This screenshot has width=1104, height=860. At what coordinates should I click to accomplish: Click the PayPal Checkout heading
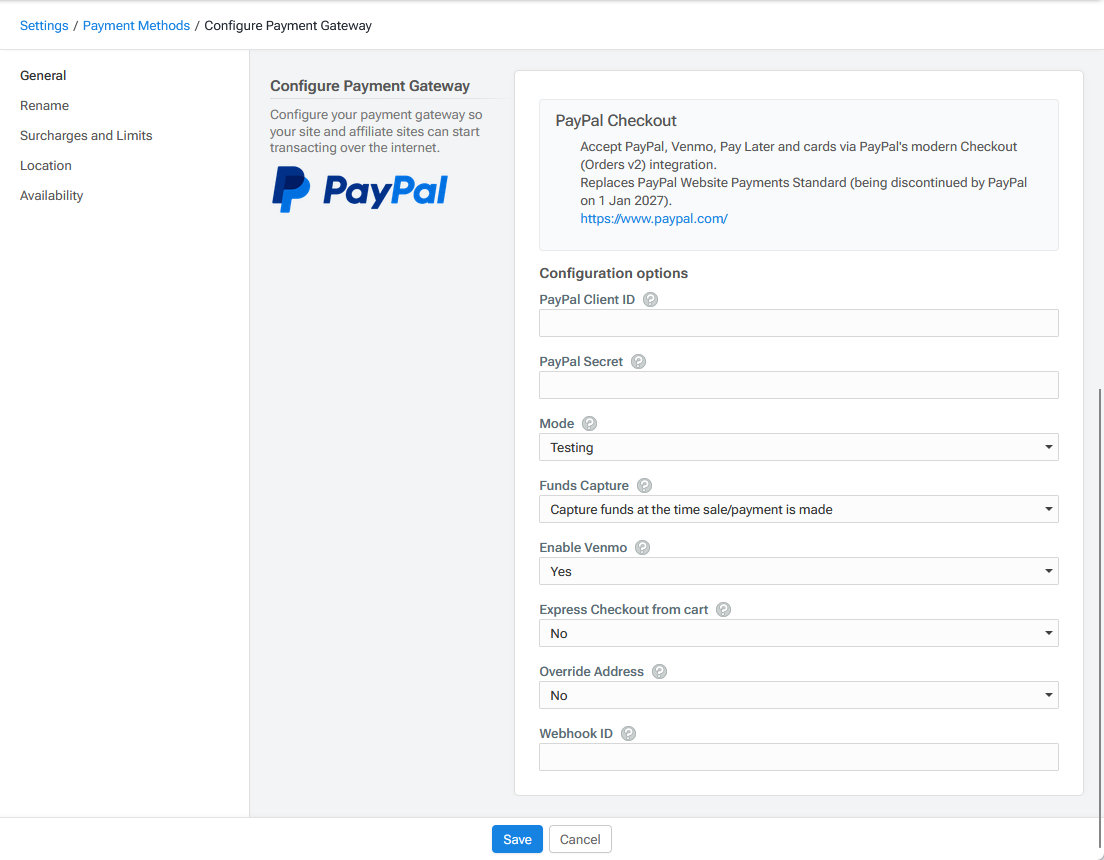(615, 120)
